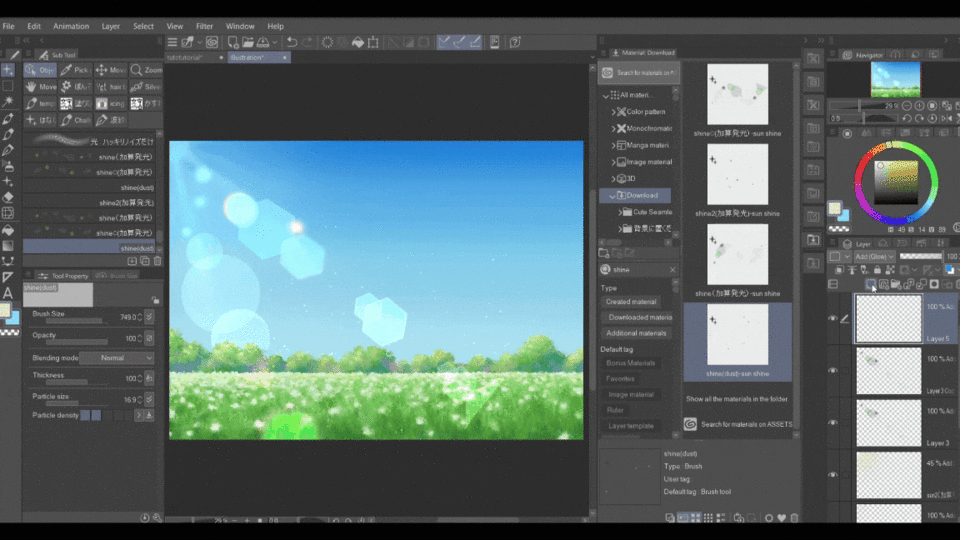This screenshot has height=540, width=960.
Task: Click the help question mark icon
Action: 515,42
